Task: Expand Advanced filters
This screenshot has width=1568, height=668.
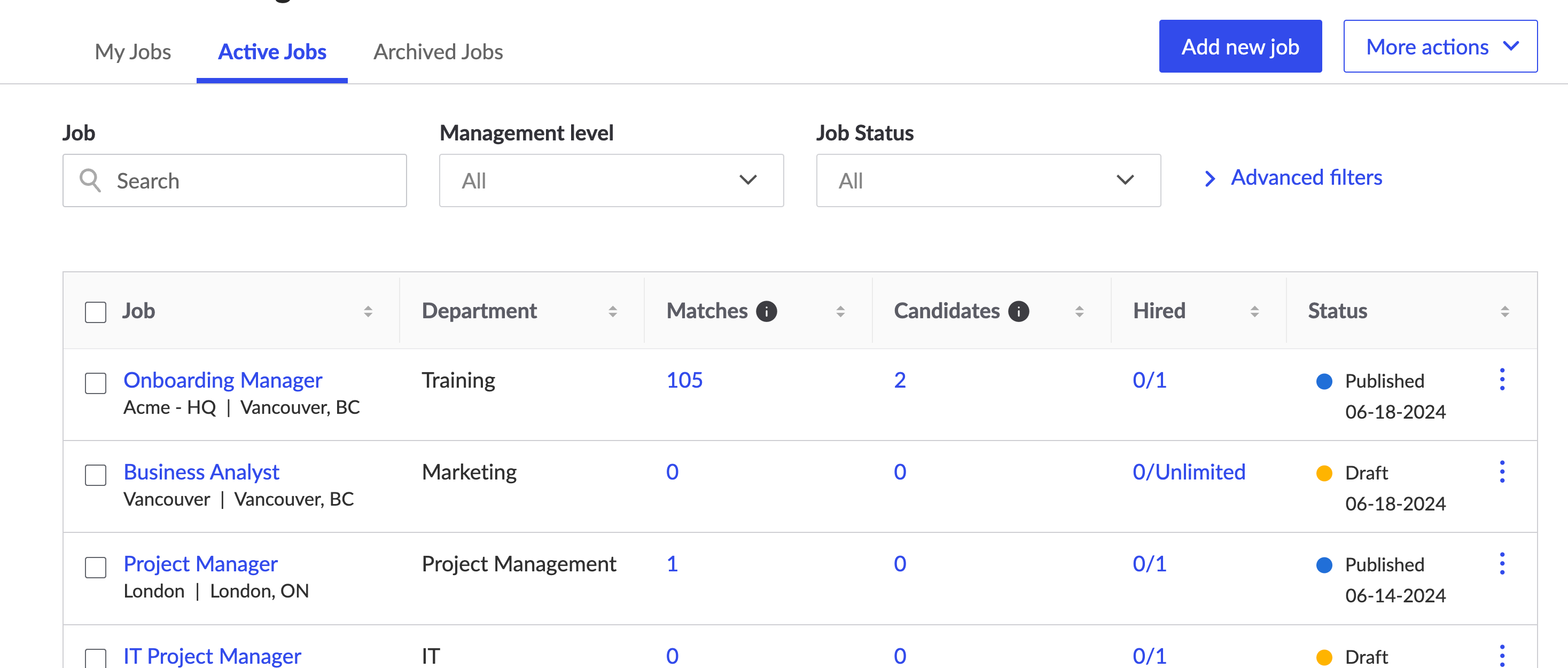Action: point(1293,178)
